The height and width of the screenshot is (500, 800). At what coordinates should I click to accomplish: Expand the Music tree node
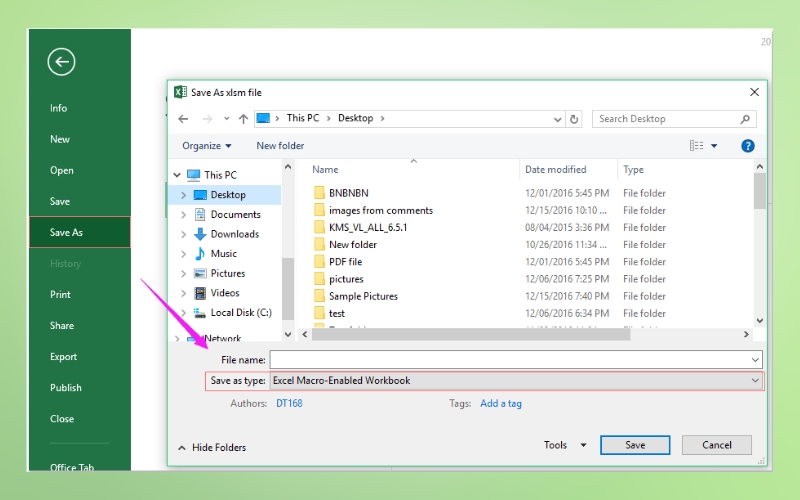click(184, 254)
